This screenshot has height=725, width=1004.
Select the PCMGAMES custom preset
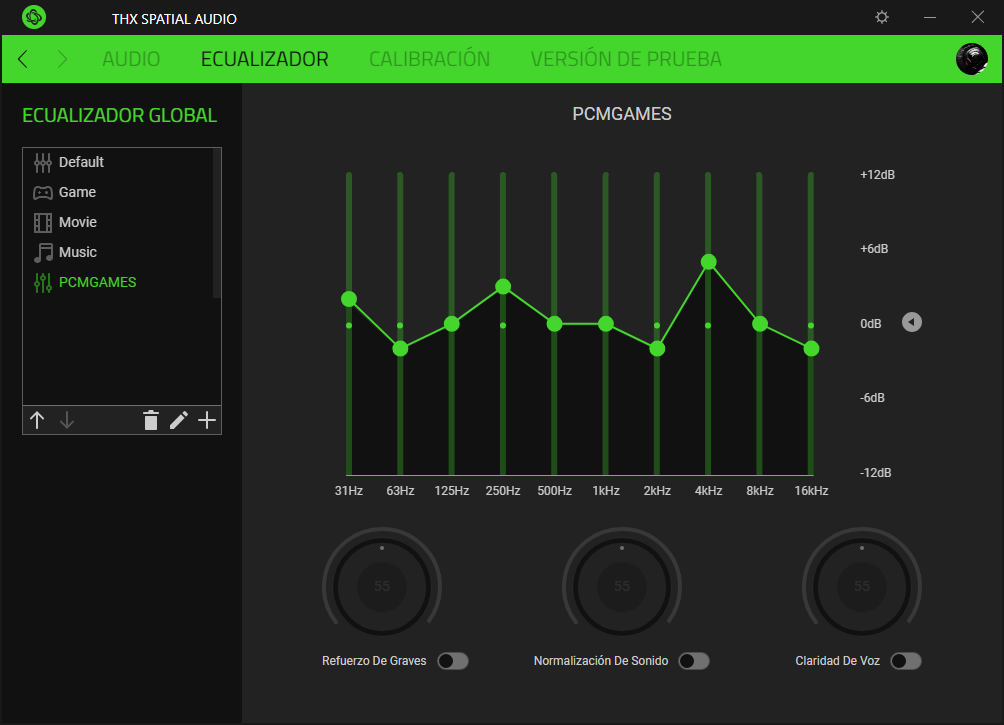click(118, 282)
